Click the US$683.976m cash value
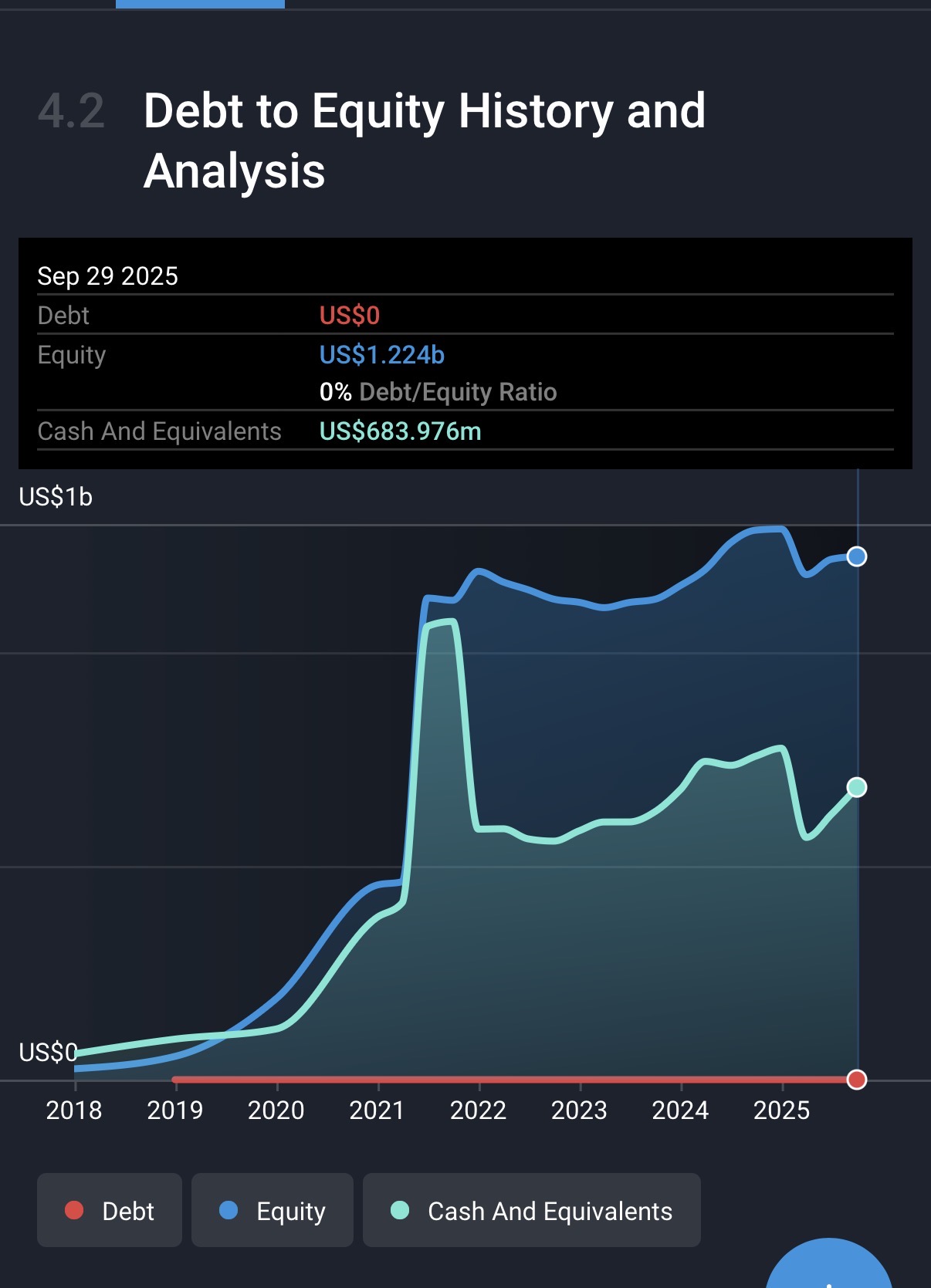This screenshot has width=931, height=1288. click(400, 431)
